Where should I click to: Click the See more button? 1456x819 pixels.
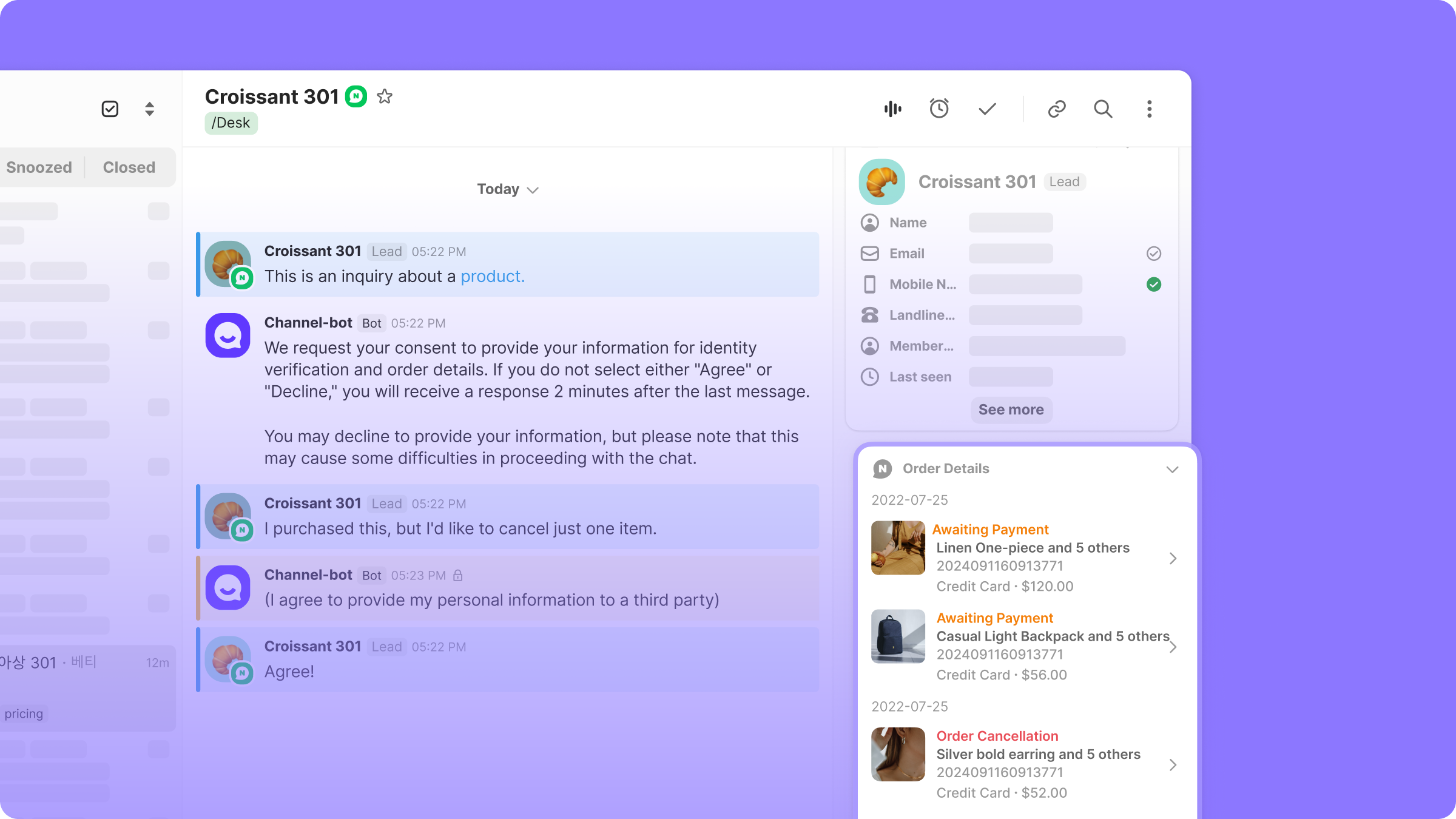(x=1011, y=409)
